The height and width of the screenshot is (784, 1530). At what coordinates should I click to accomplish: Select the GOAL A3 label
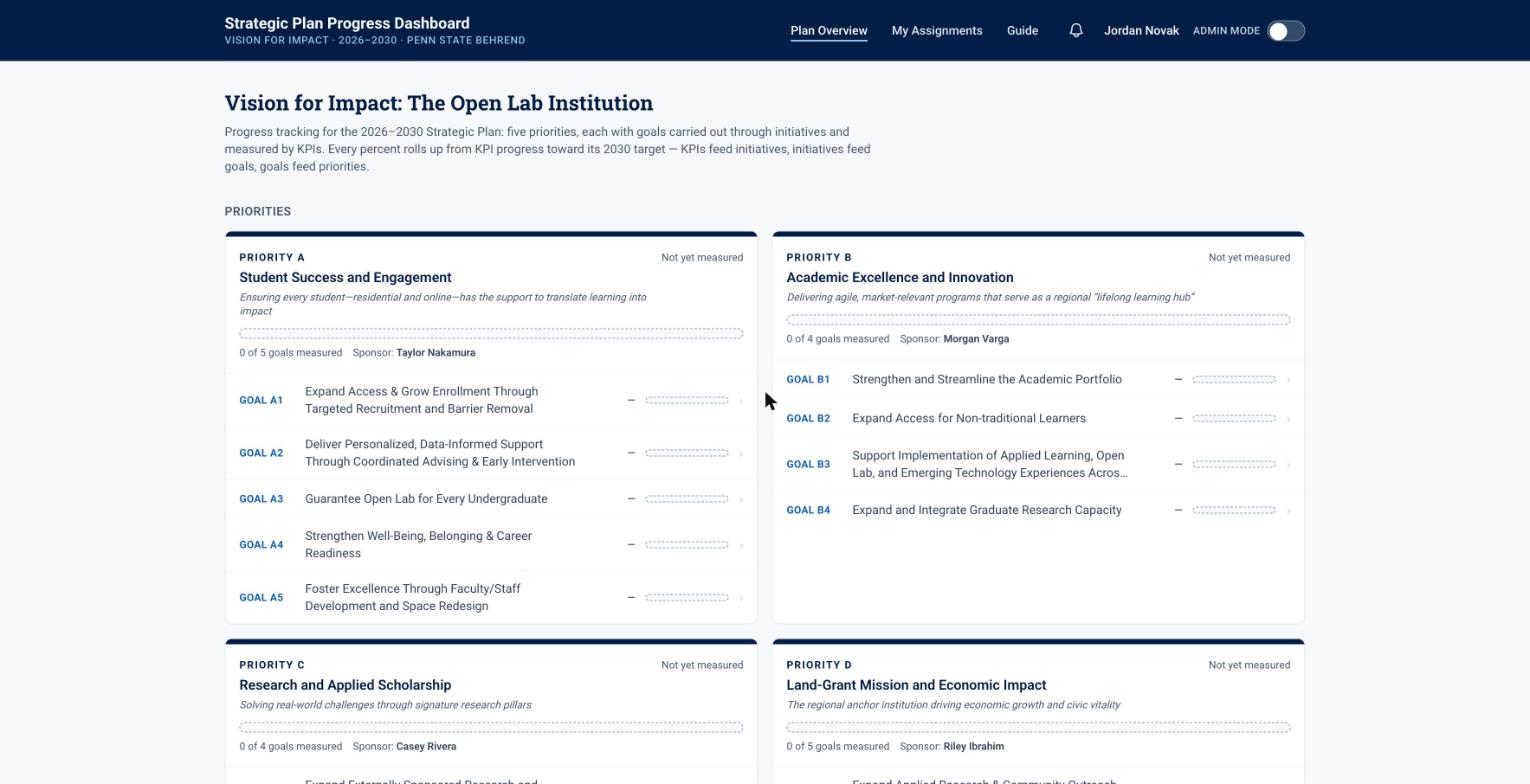[x=261, y=499]
